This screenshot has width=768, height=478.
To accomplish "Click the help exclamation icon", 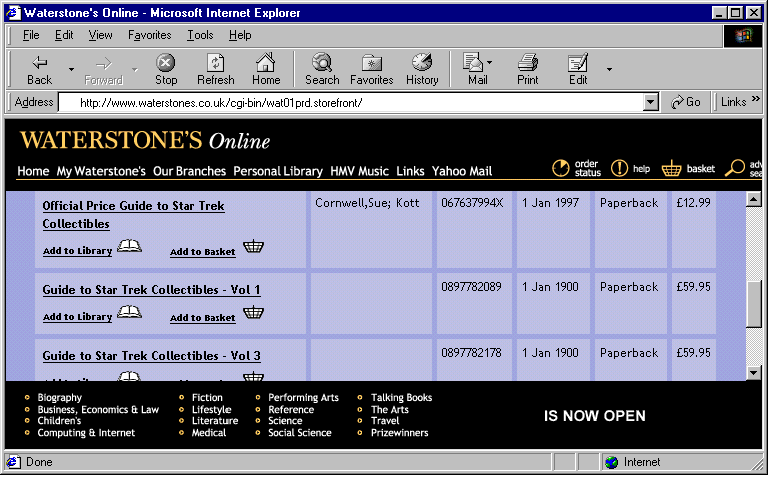I will pos(619,168).
